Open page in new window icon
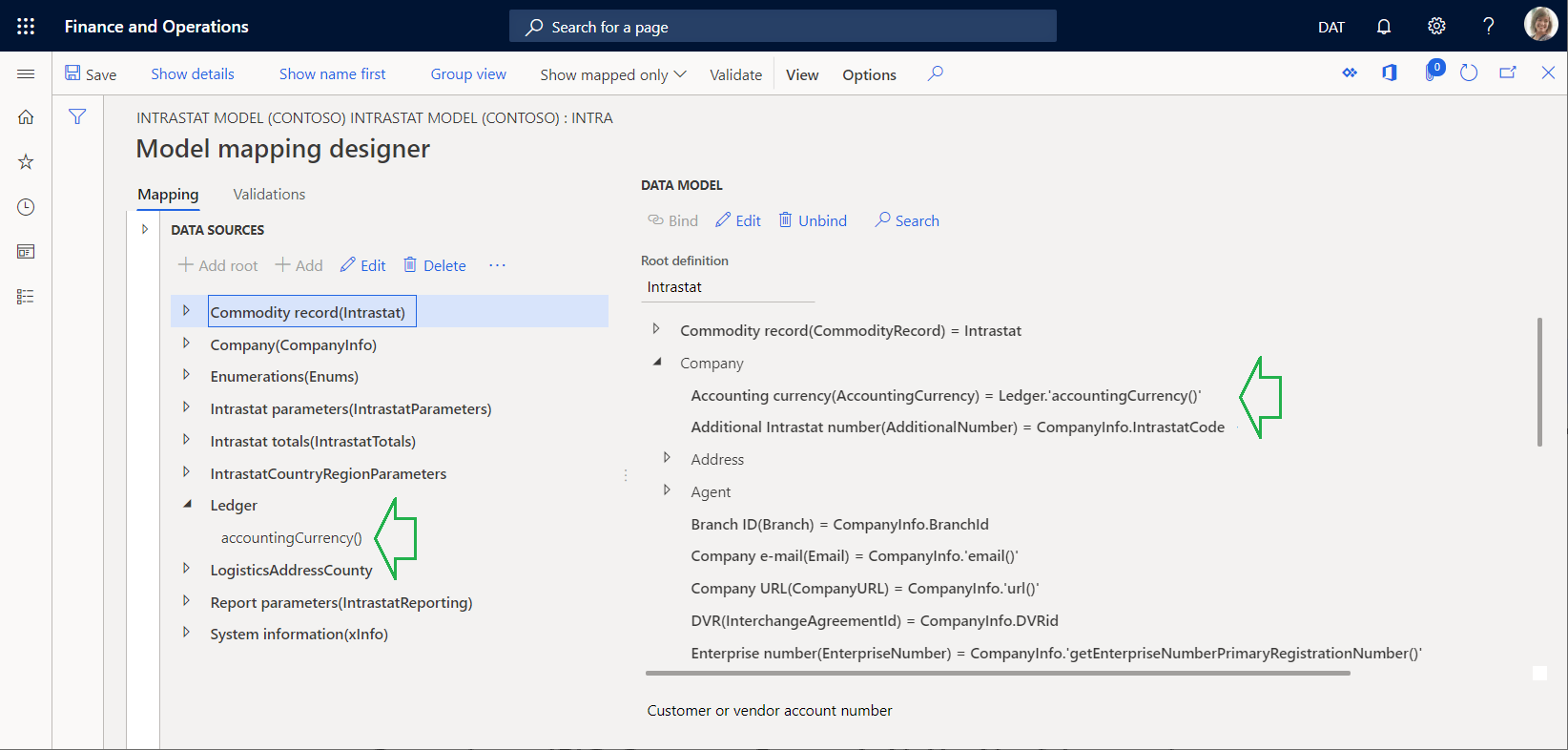This screenshot has height=750, width=1568. click(1508, 73)
